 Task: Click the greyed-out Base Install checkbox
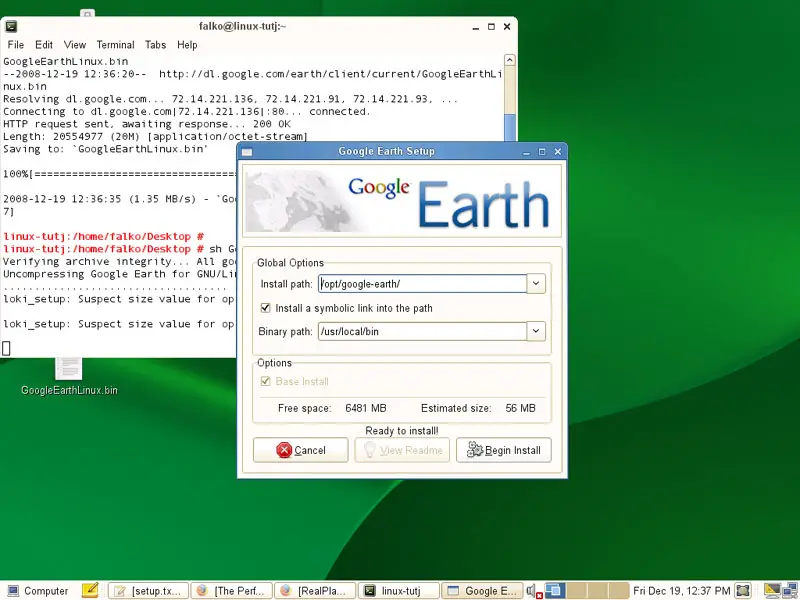pyautogui.click(x=265, y=381)
